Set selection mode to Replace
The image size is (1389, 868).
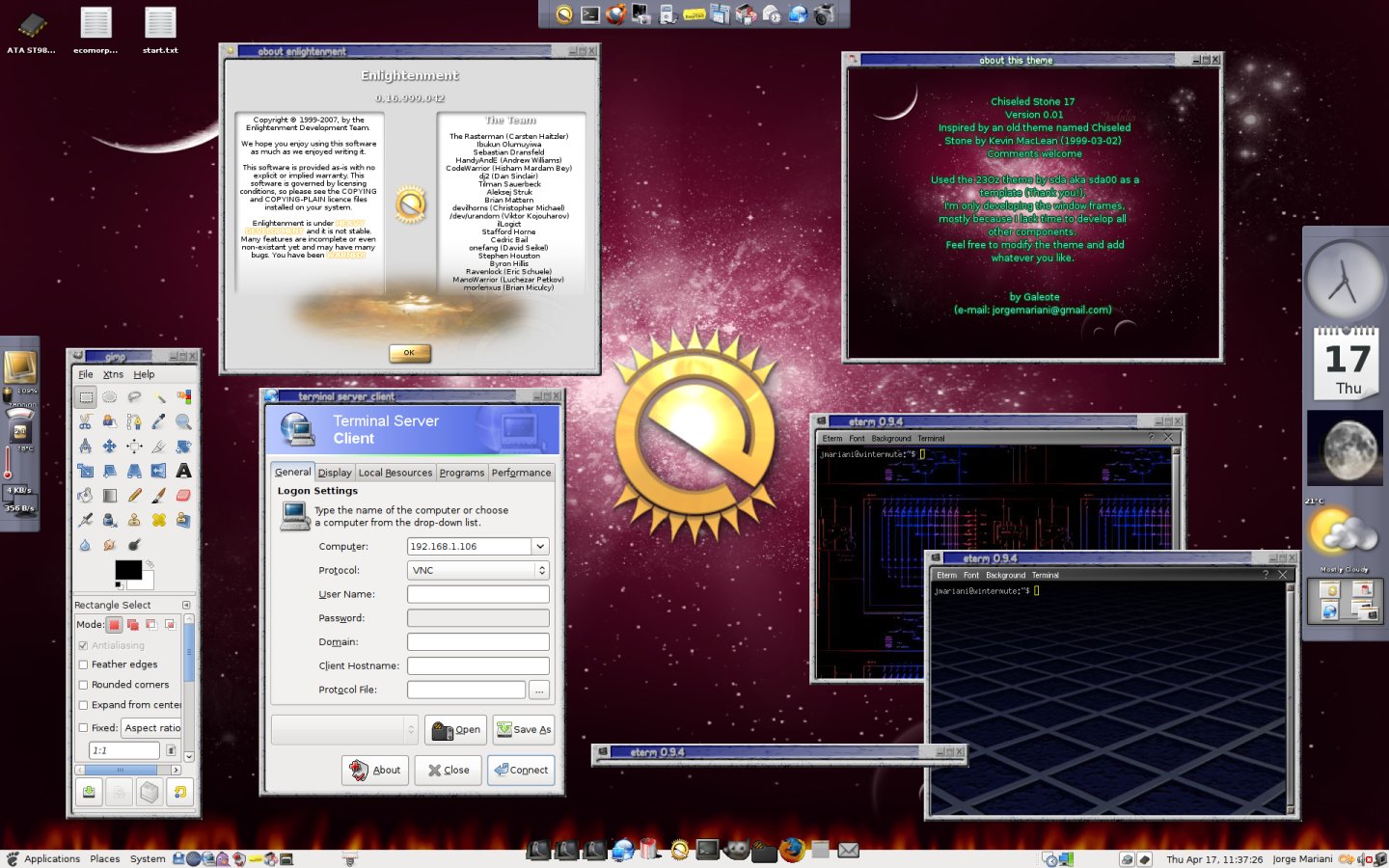click(115, 625)
